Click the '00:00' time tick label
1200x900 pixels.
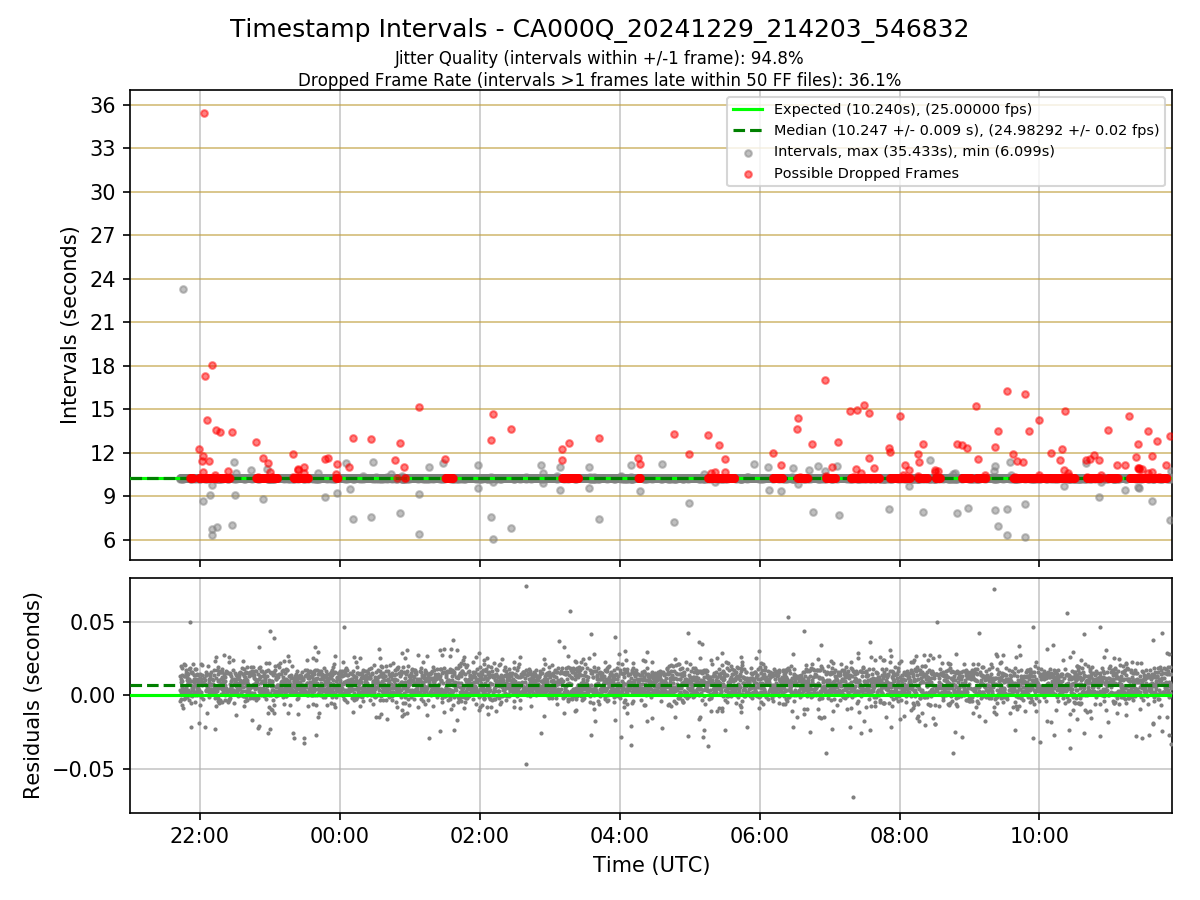click(x=340, y=834)
